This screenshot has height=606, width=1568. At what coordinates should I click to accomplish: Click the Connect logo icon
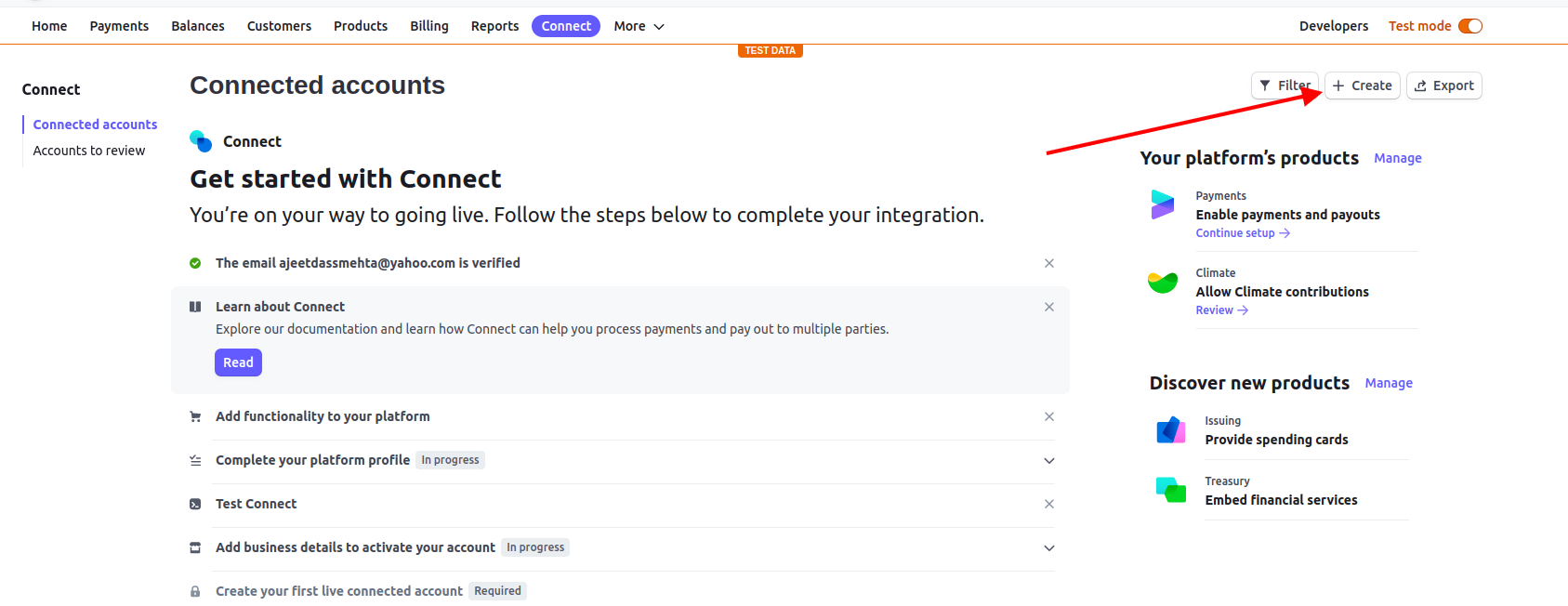[x=201, y=141]
